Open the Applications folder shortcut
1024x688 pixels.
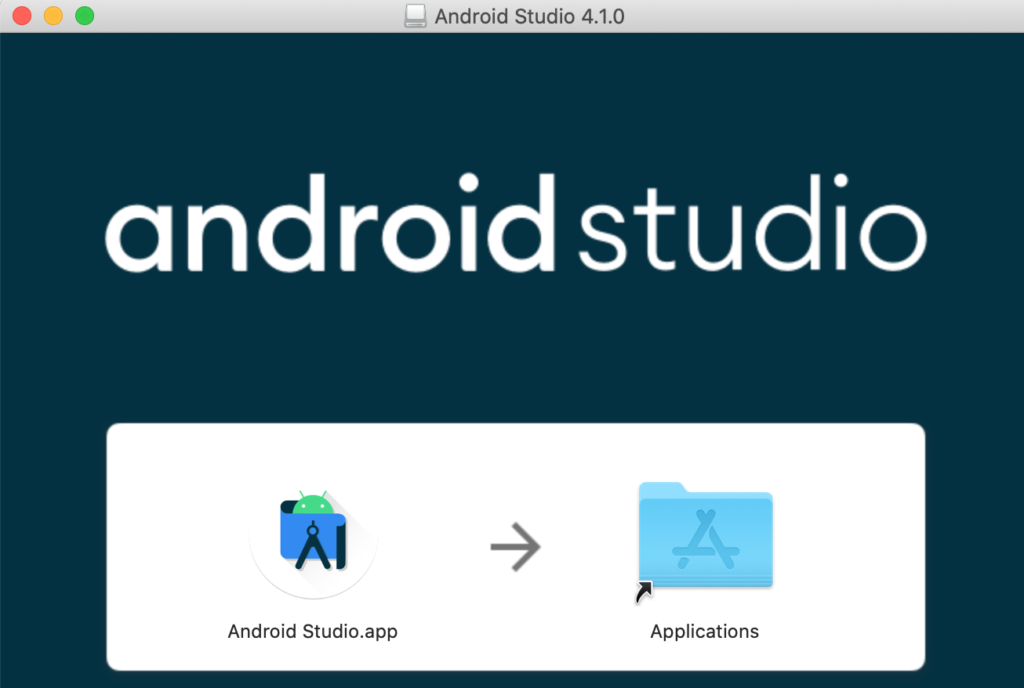(x=705, y=541)
